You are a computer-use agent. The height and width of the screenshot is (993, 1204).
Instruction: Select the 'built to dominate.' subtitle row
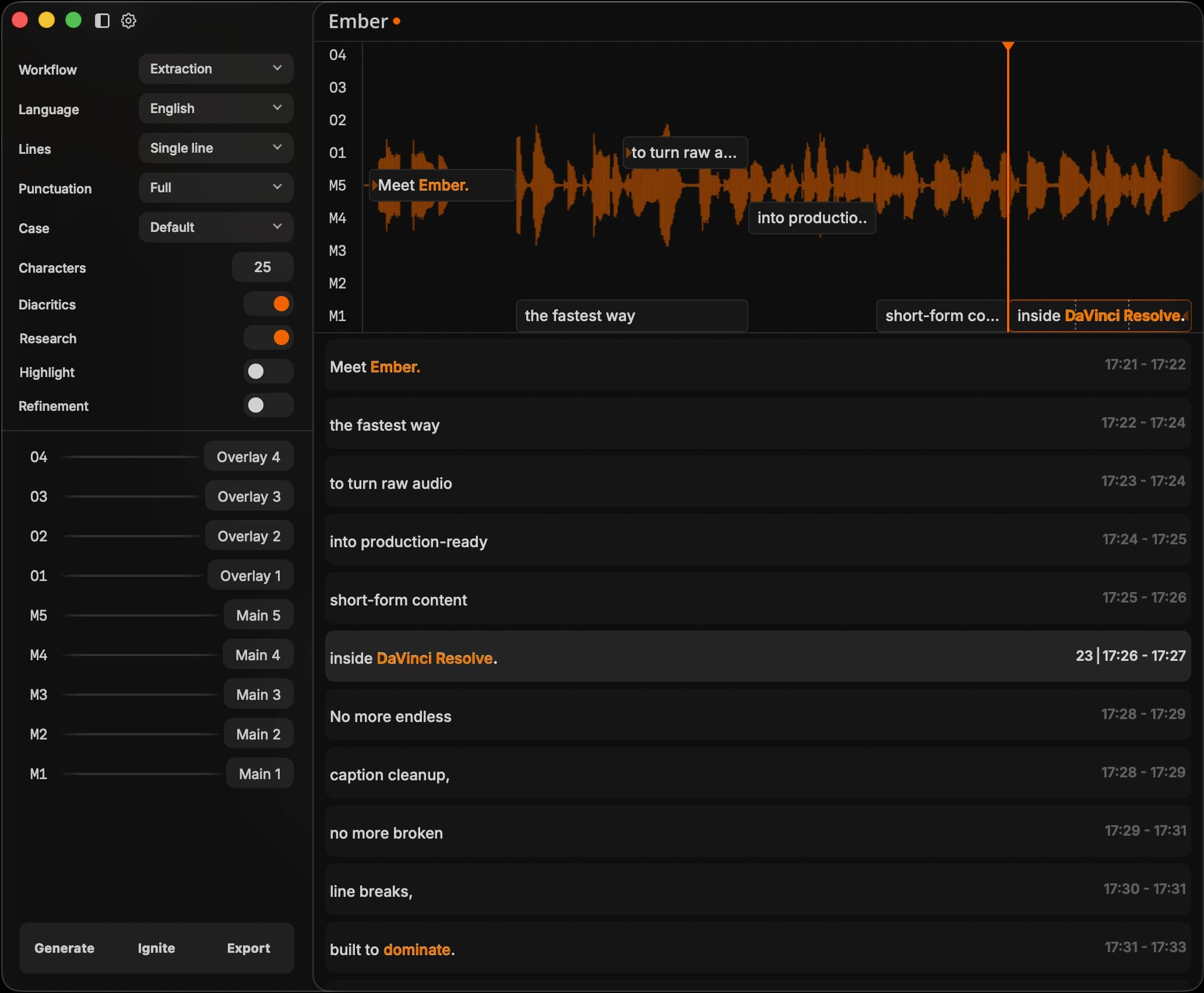pyautogui.click(x=758, y=948)
